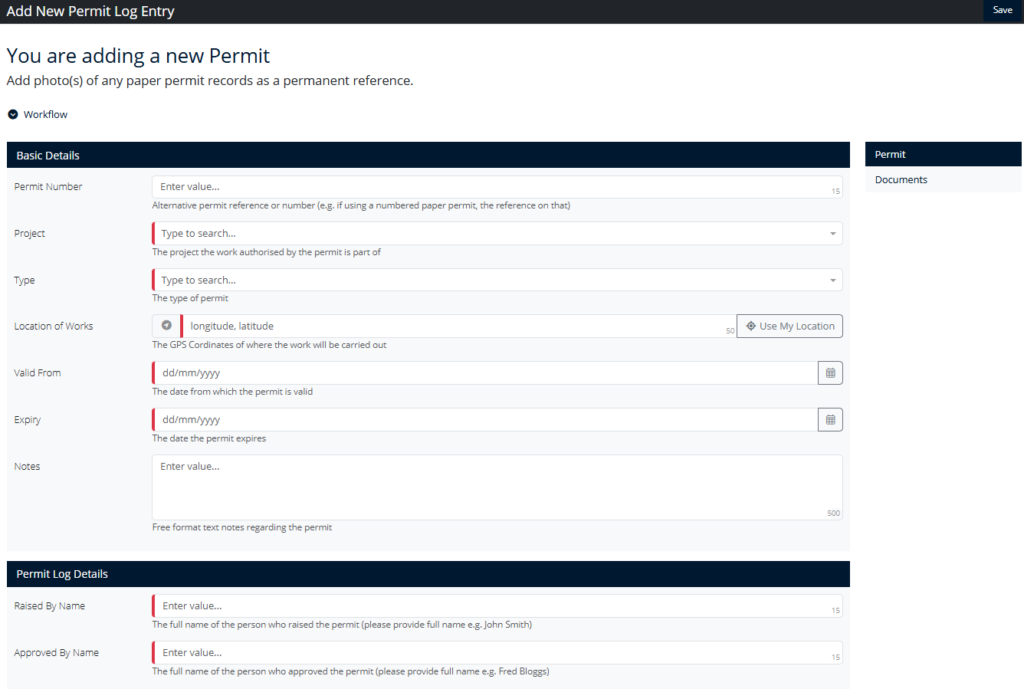This screenshot has height=689, width=1024.
Task: Click the 'Add New Permit Log Entry' title
Action: (90, 11)
